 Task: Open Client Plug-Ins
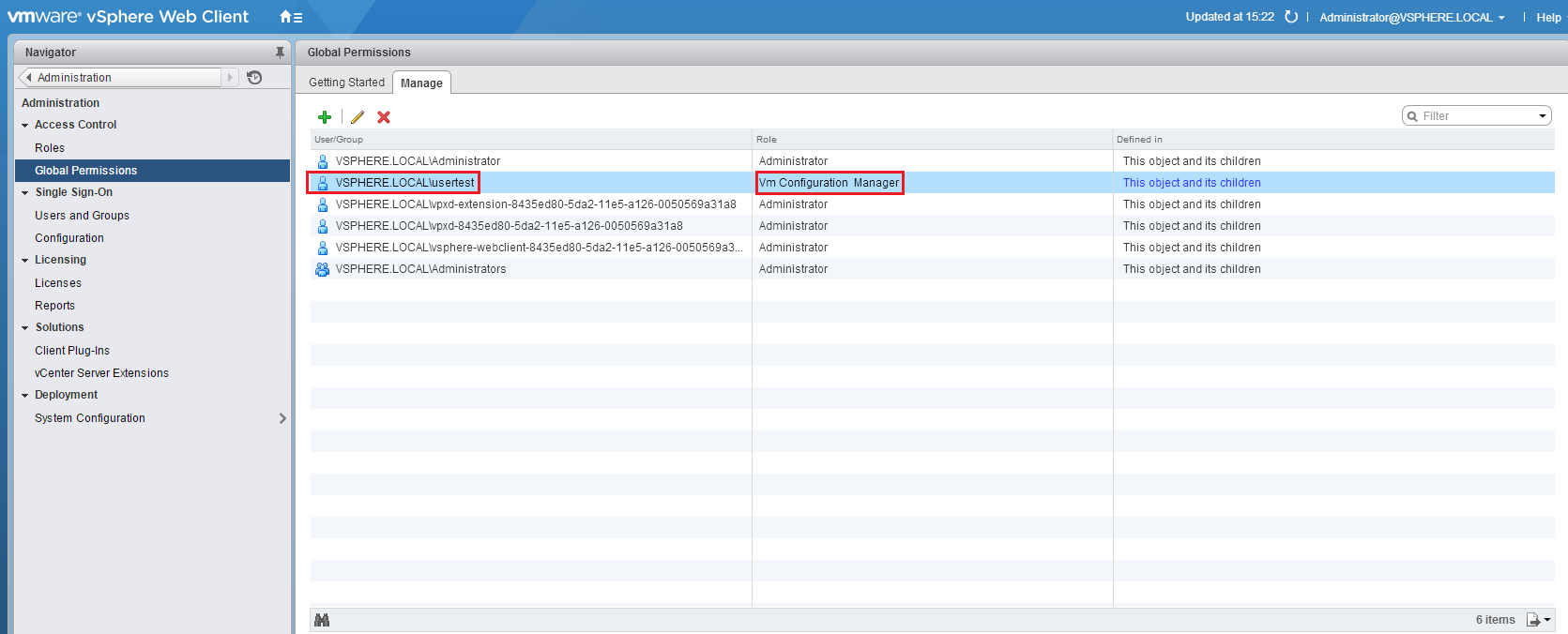pos(72,351)
